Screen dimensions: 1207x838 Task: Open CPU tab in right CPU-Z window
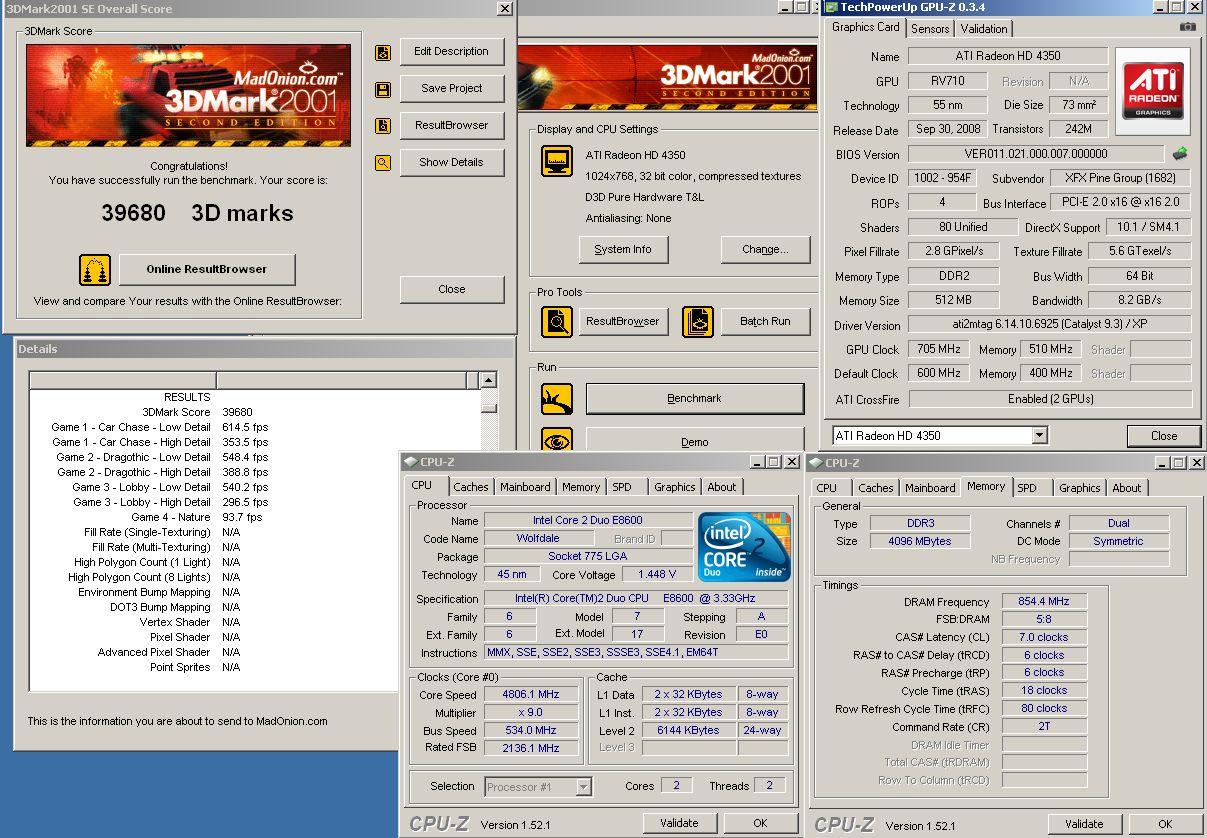point(827,488)
